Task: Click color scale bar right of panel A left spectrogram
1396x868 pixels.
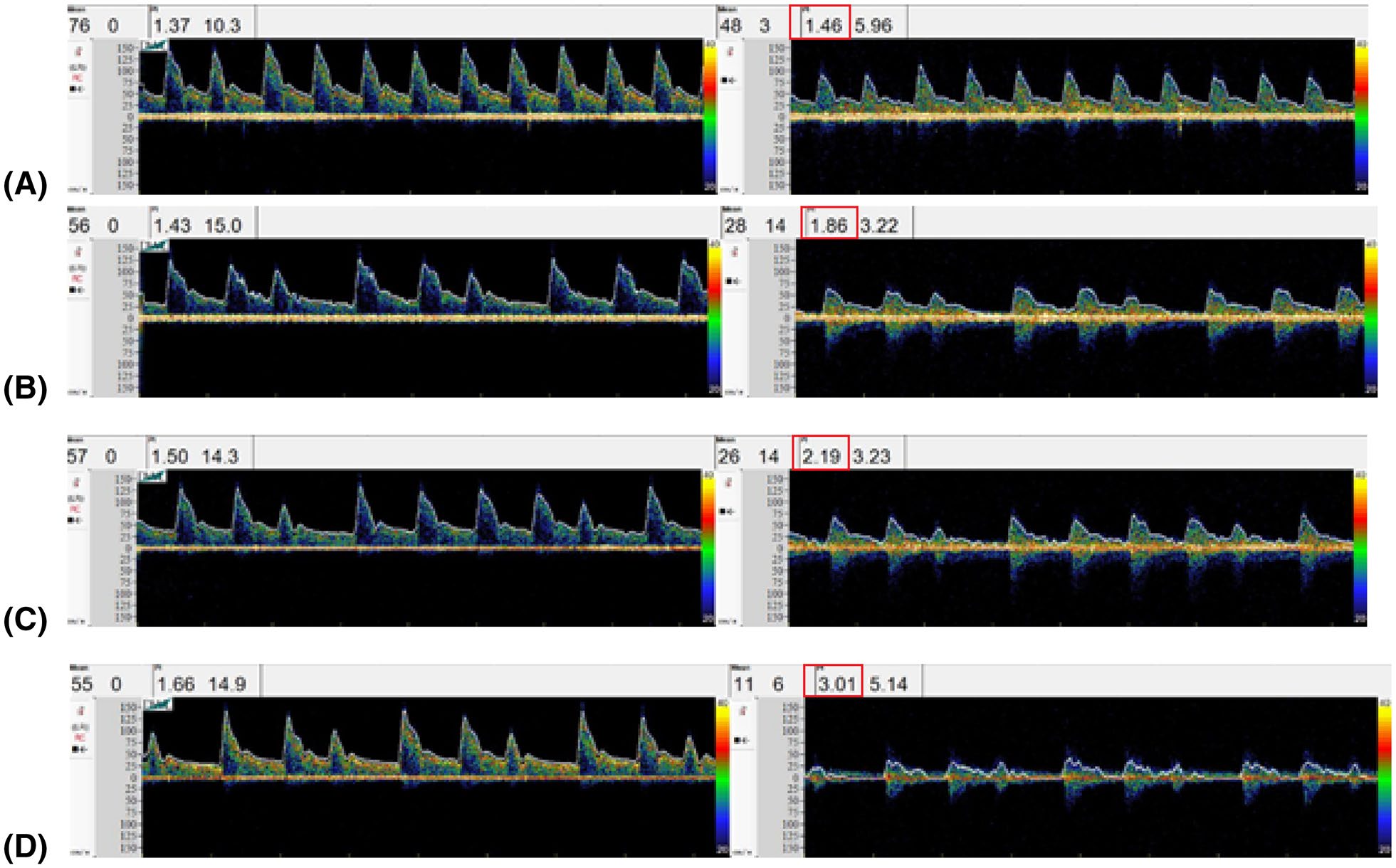Action: [x=710, y=114]
